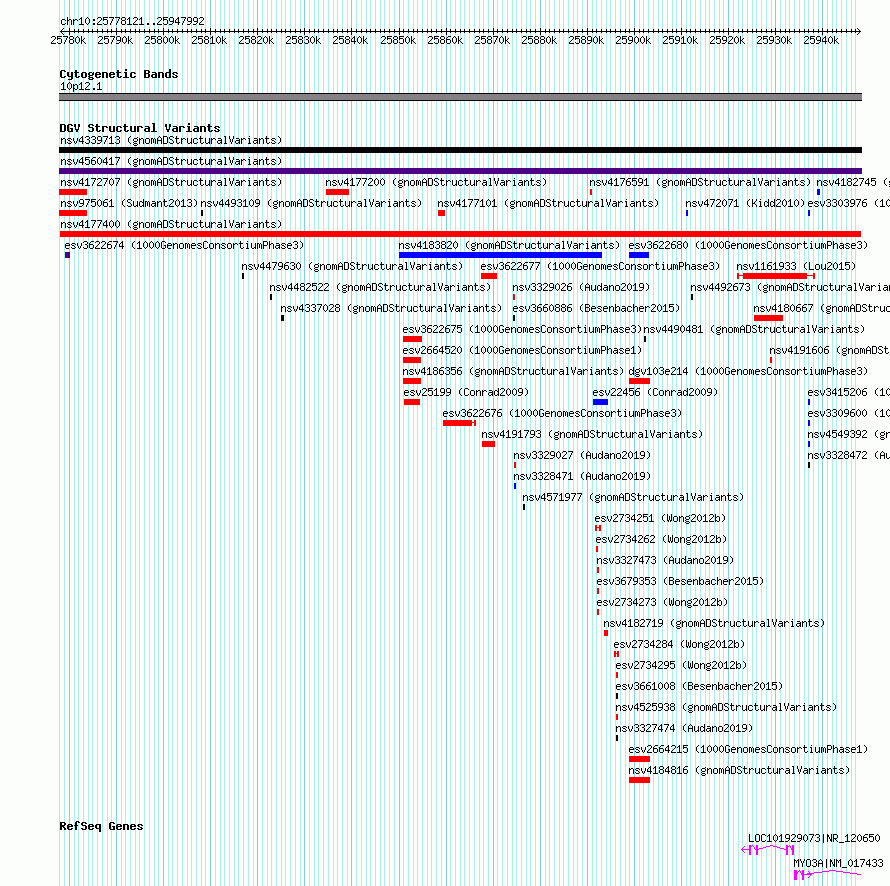Click esv2734295 (Wong2012b) label
Image resolution: width=890 pixels, height=886 pixels.
681,665
